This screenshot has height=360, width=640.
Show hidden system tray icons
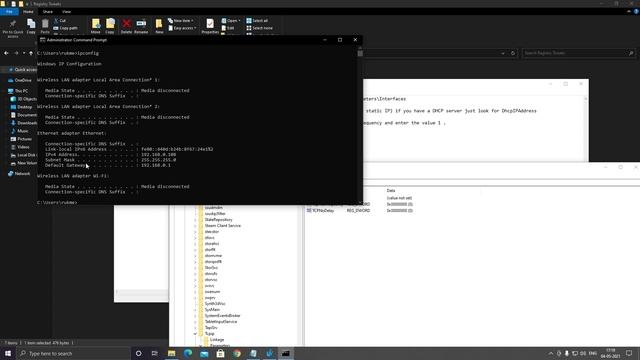point(551,353)
